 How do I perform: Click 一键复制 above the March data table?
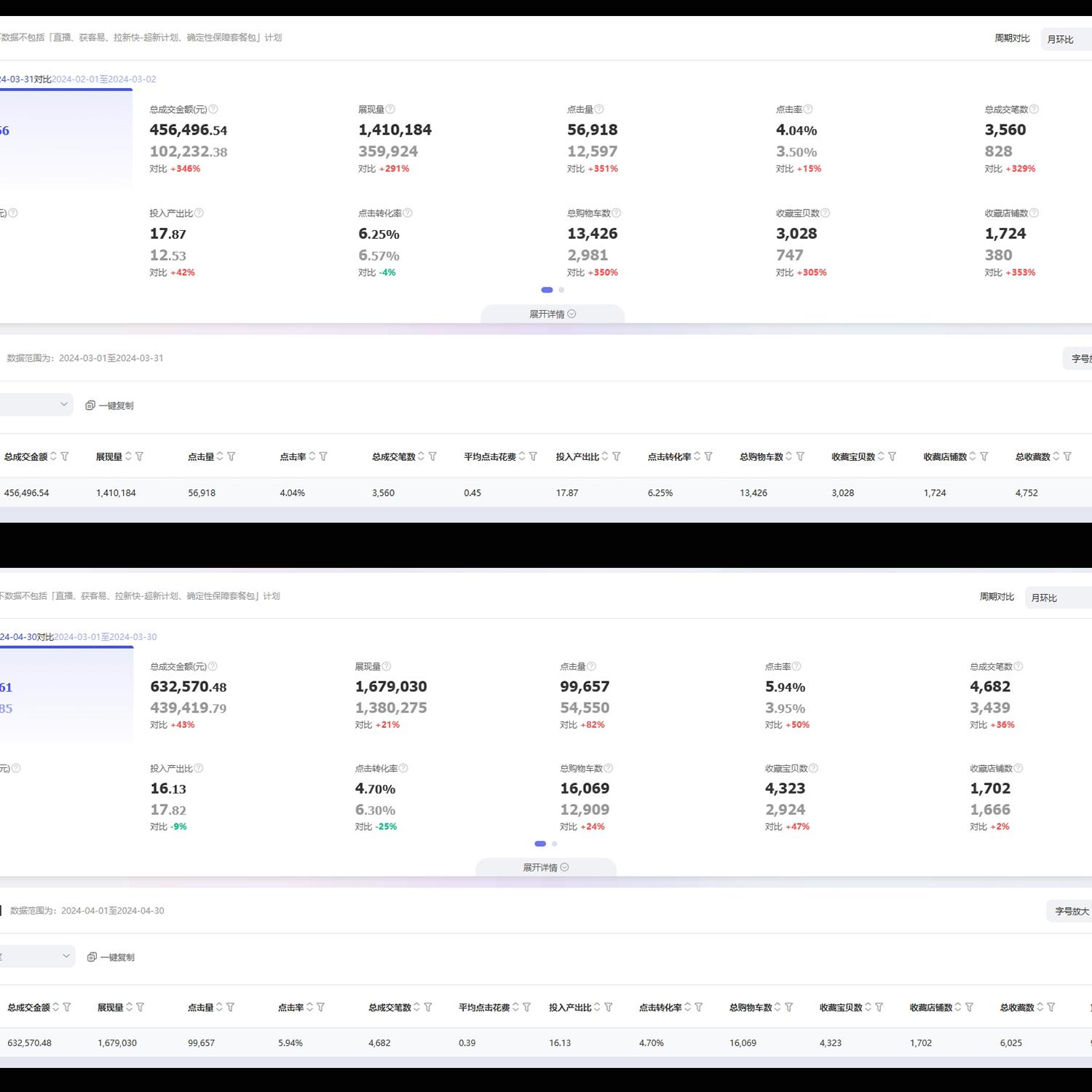click(x=110, y=405)
